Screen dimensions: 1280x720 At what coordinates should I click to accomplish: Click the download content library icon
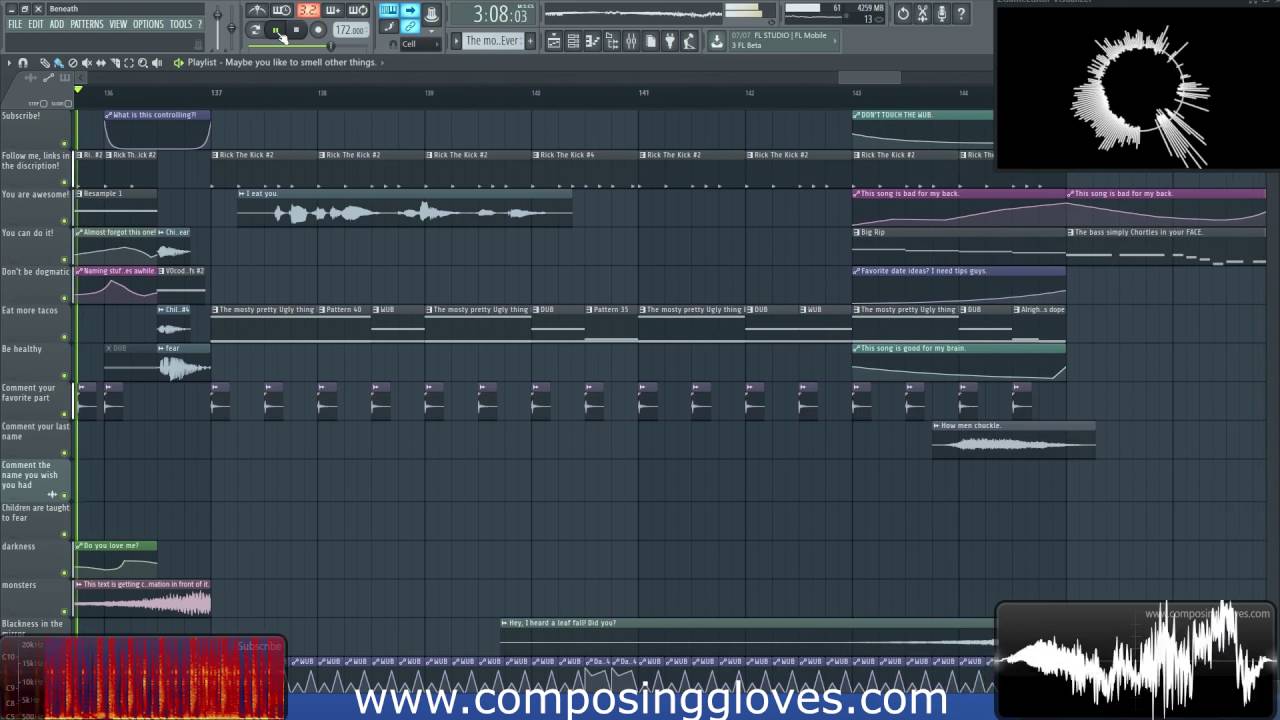tap(716, 41)
